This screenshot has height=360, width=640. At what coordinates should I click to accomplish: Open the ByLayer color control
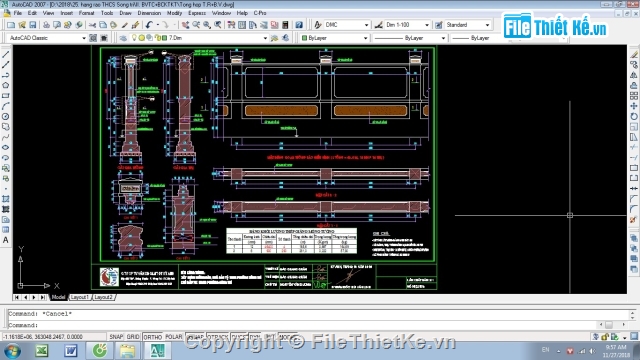(x=334, y=38)
